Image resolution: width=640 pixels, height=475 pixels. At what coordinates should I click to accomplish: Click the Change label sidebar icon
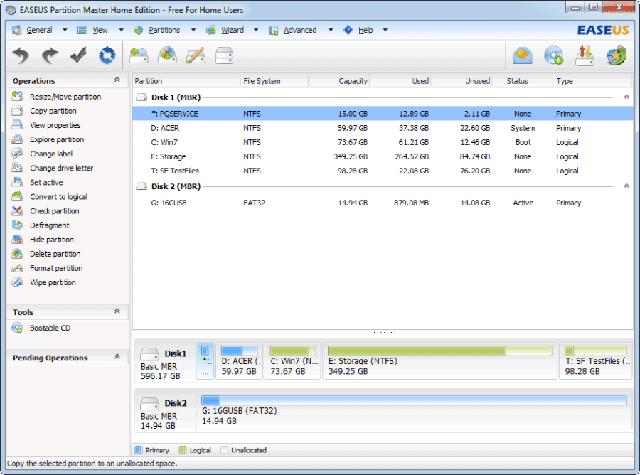coord(17,153)
